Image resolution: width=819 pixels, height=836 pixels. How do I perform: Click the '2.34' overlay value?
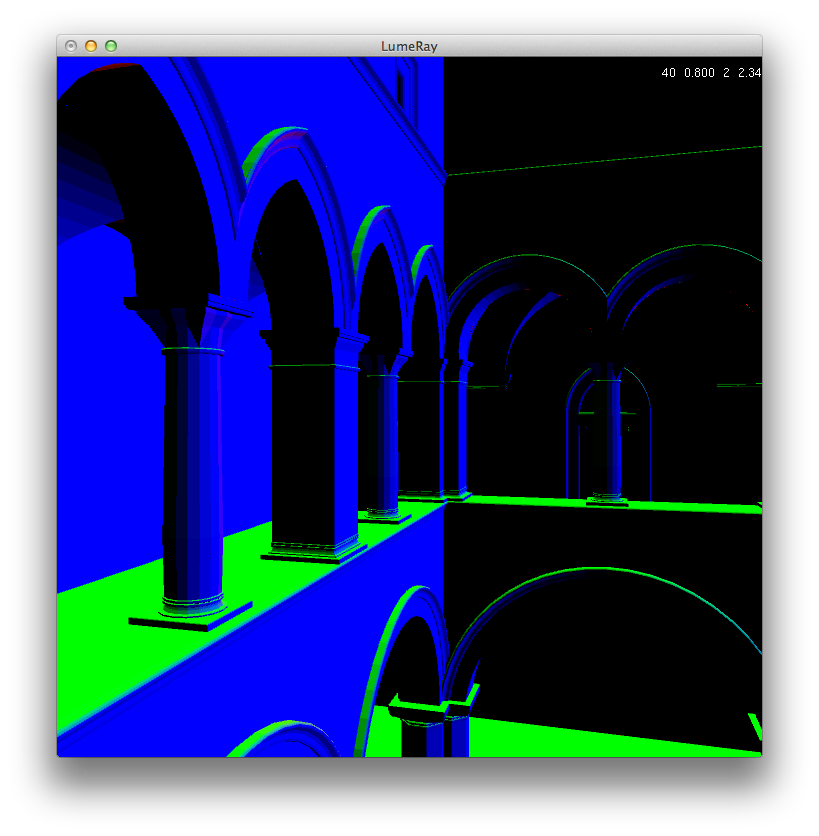[749, 73]
